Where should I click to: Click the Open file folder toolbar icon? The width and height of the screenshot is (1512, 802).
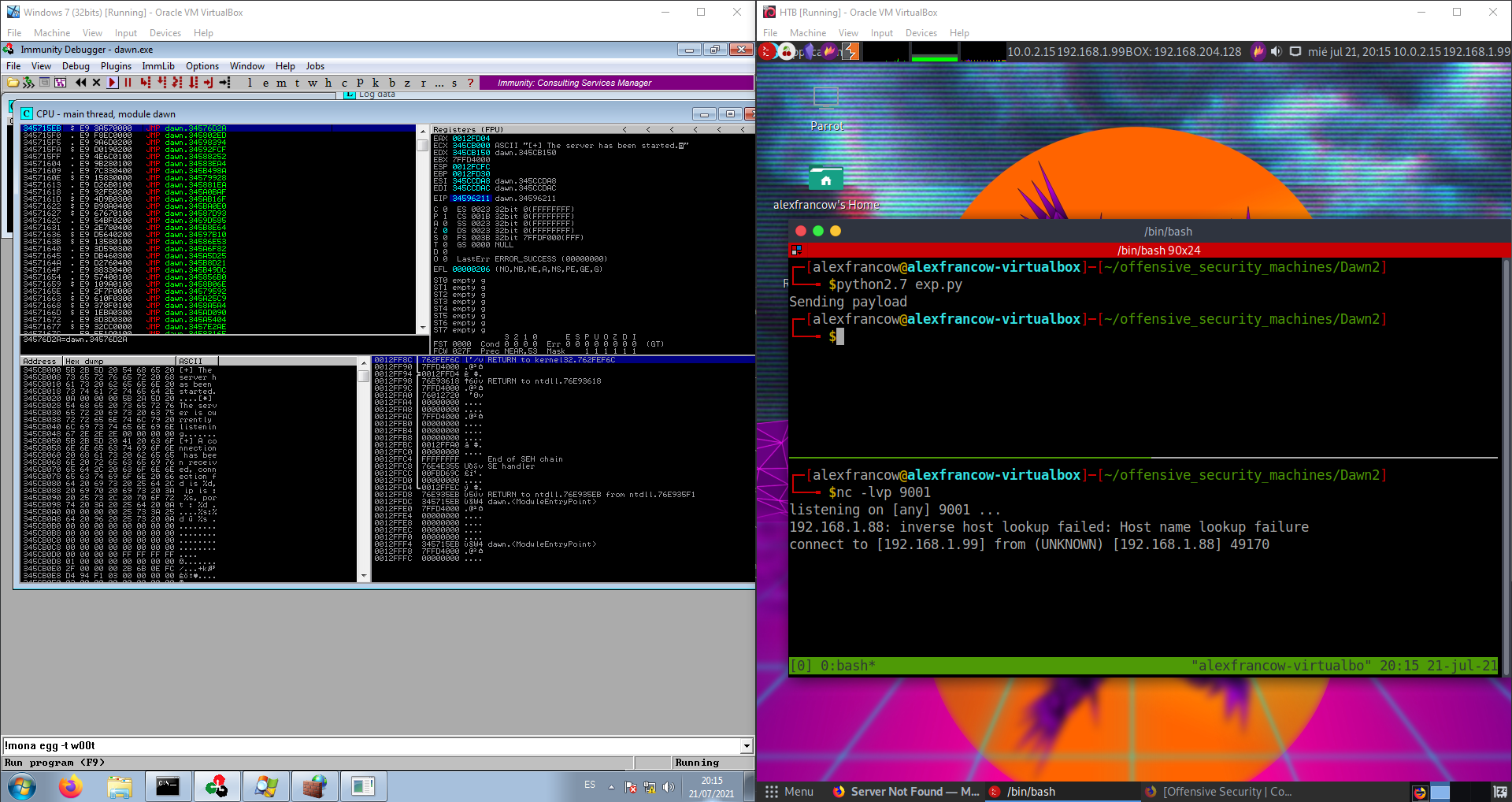(x=13, y=83)
